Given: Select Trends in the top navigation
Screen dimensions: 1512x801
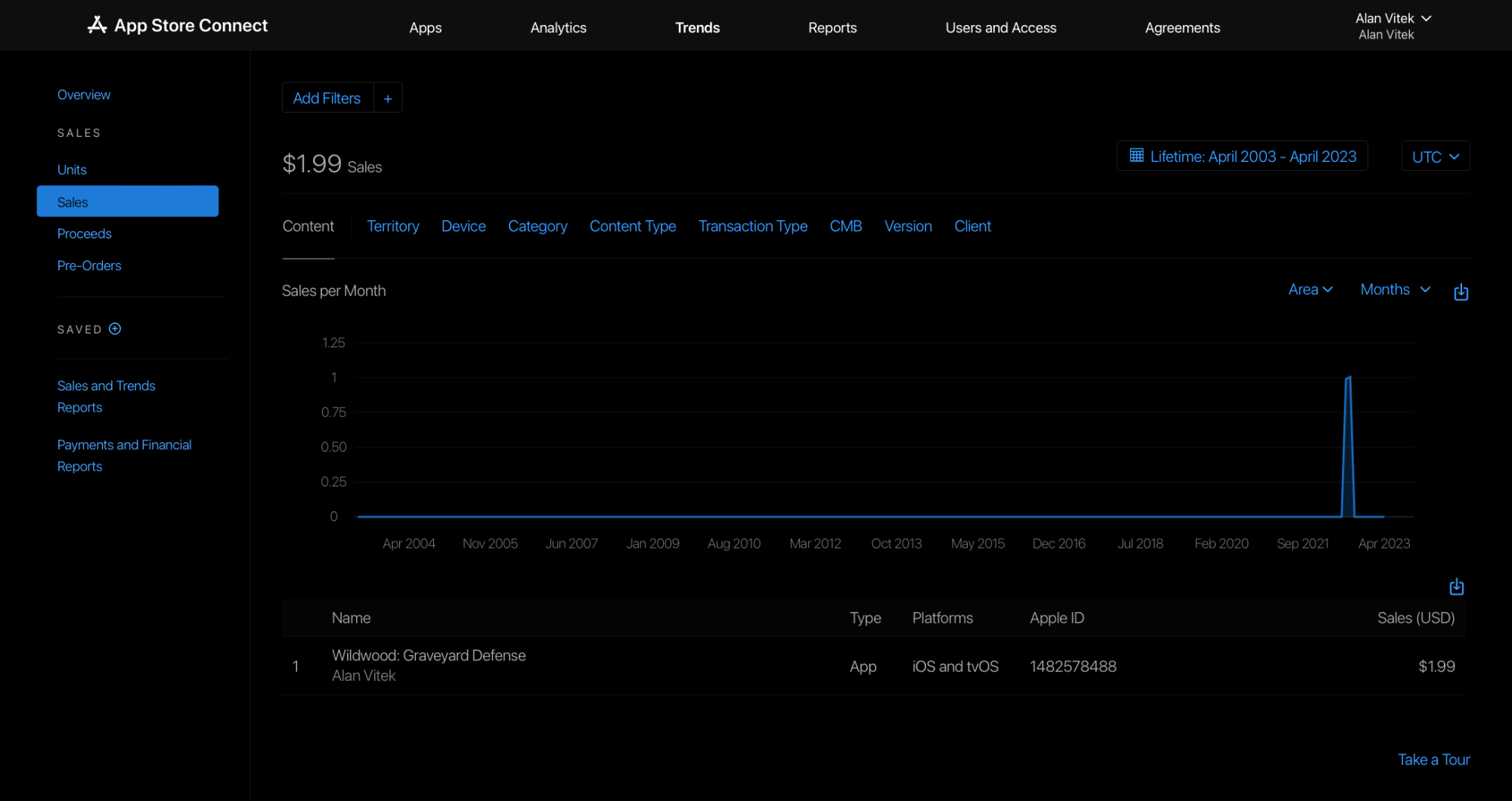Looking at the screenshot, I should pyautogui.click(x=697, y=28).
